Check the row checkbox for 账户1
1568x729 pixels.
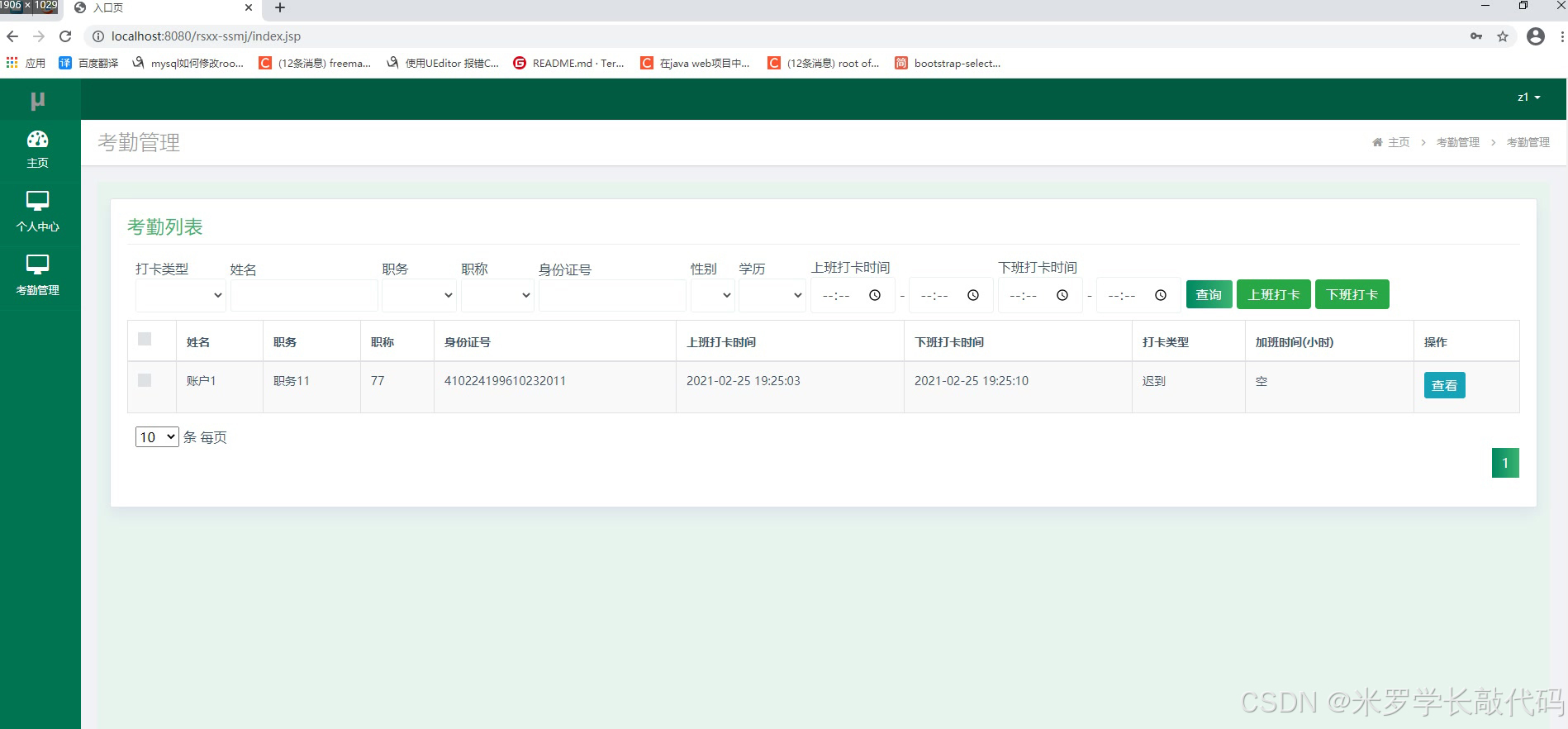coord(145,380)
